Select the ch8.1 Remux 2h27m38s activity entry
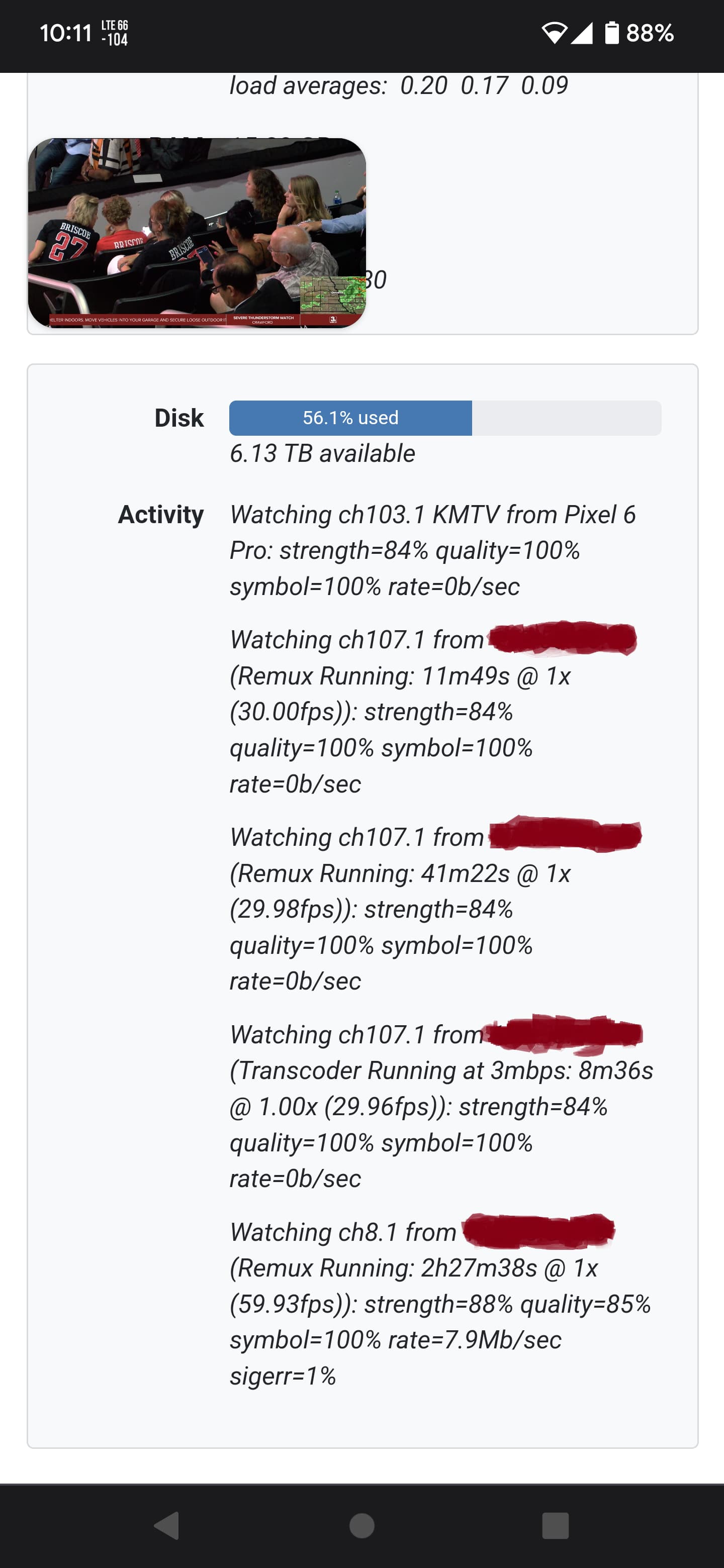 [x=439, y=1303]
